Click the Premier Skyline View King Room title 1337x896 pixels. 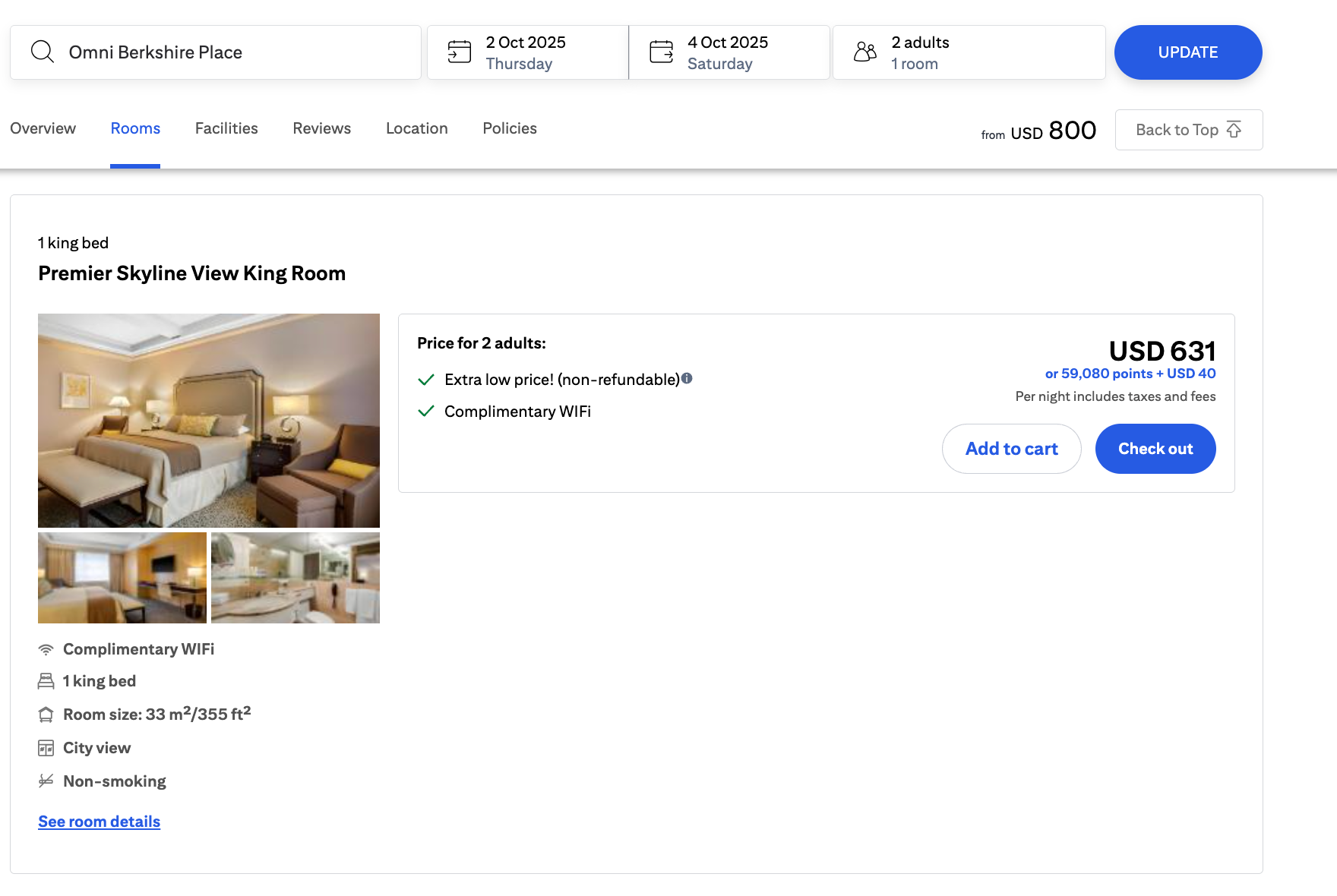pyautogui.click(x=192, y=273)
